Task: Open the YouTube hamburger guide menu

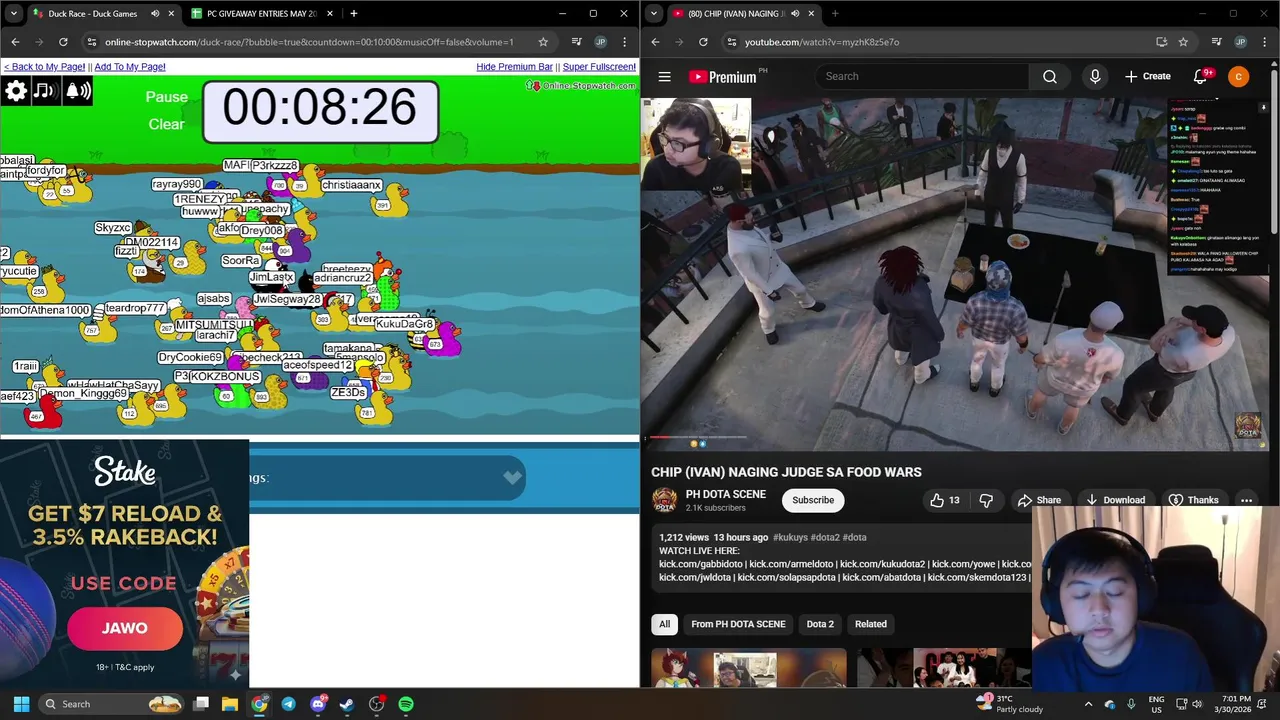Action: coord(664,76)
